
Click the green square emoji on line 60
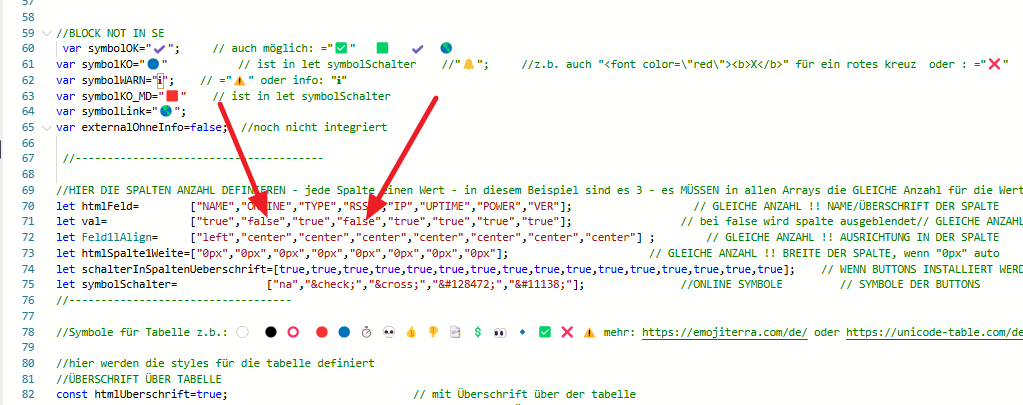coord(382,48)
